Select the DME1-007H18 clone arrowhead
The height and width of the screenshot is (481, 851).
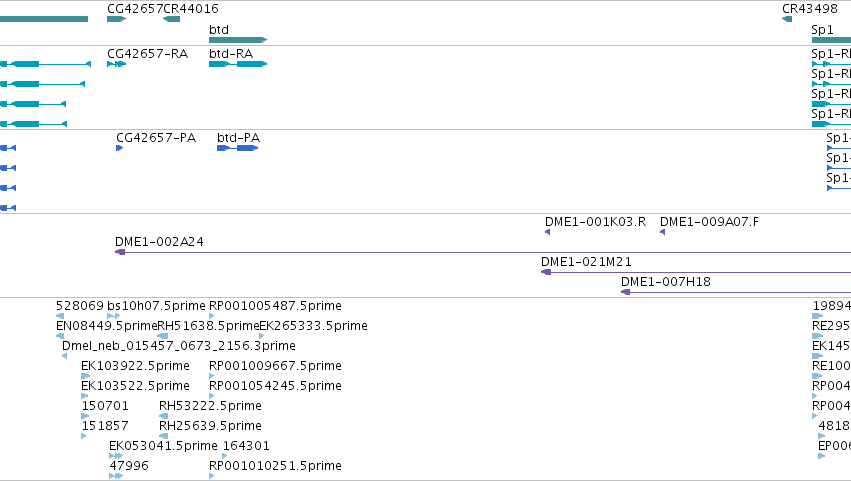pyautogui.click(x=625, y=293)
